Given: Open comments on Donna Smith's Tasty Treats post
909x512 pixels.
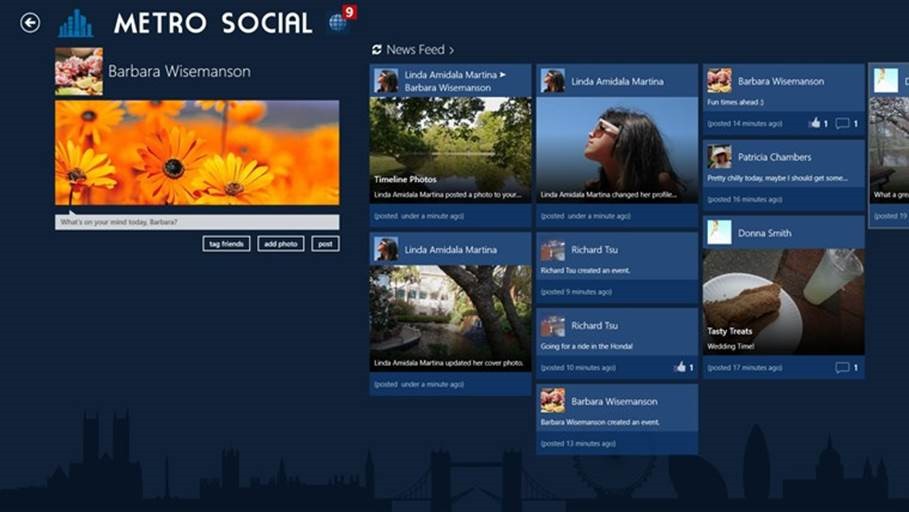Looking at the screenshot, I should tap(842, 368).
